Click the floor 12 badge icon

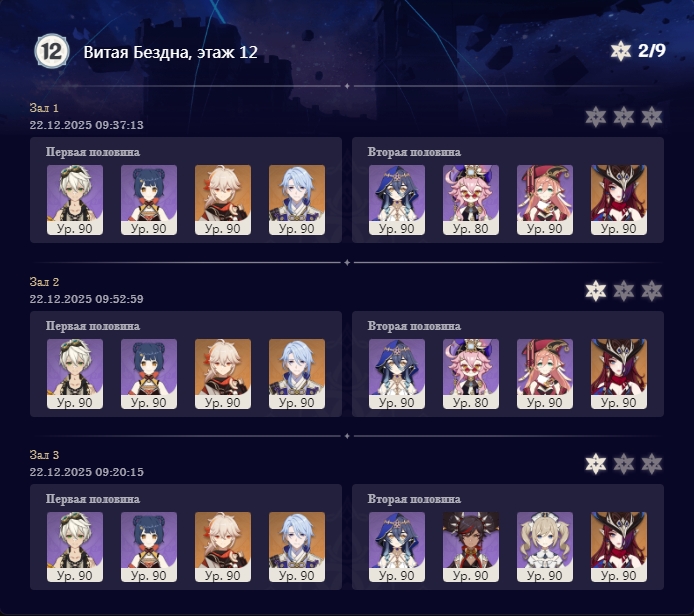pyautogui.click(x=52, y=51)
